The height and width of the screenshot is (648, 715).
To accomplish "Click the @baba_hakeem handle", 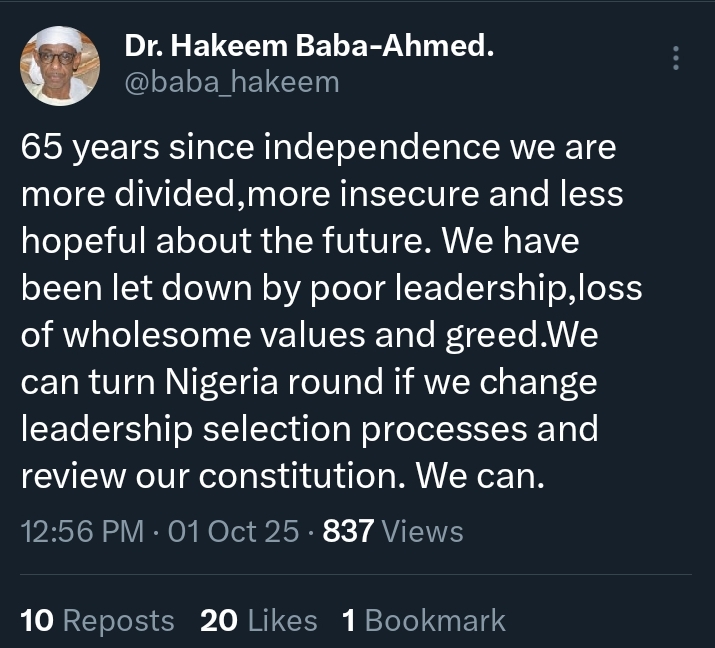I will click(232, 81).
